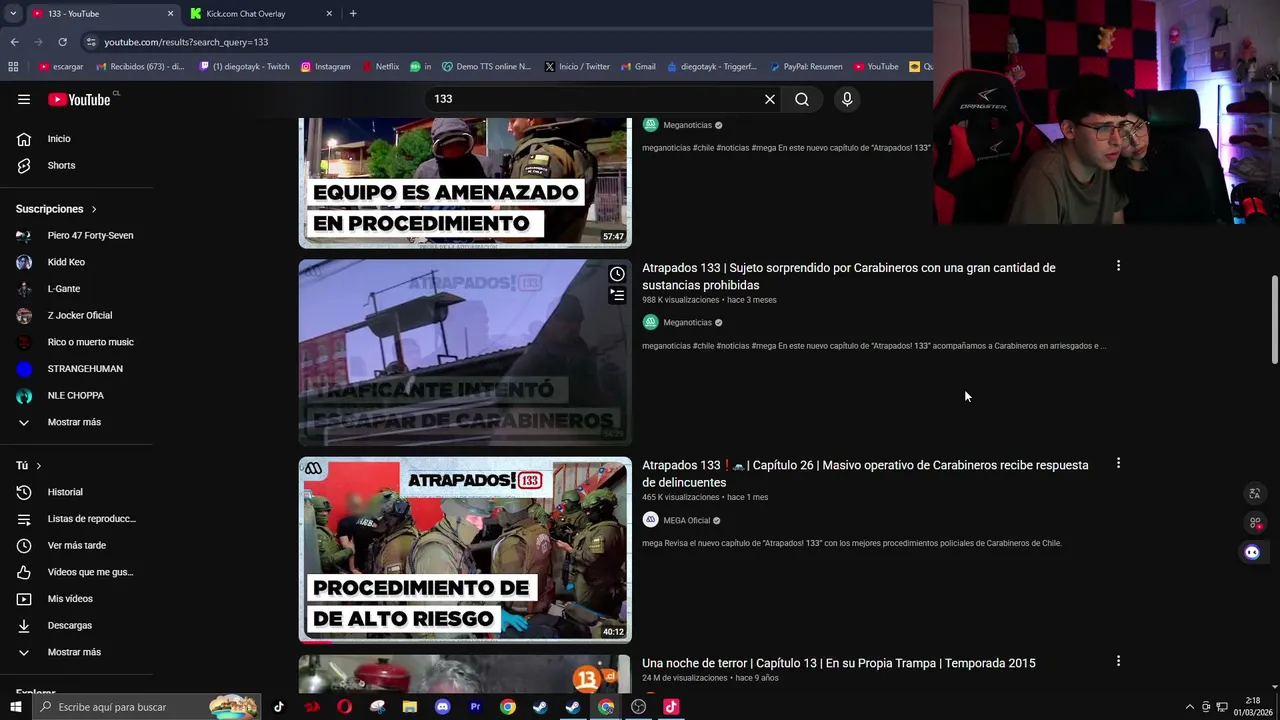Open 'Una noche de terror' video title
1280x720 pixels.
click(839, 663)
